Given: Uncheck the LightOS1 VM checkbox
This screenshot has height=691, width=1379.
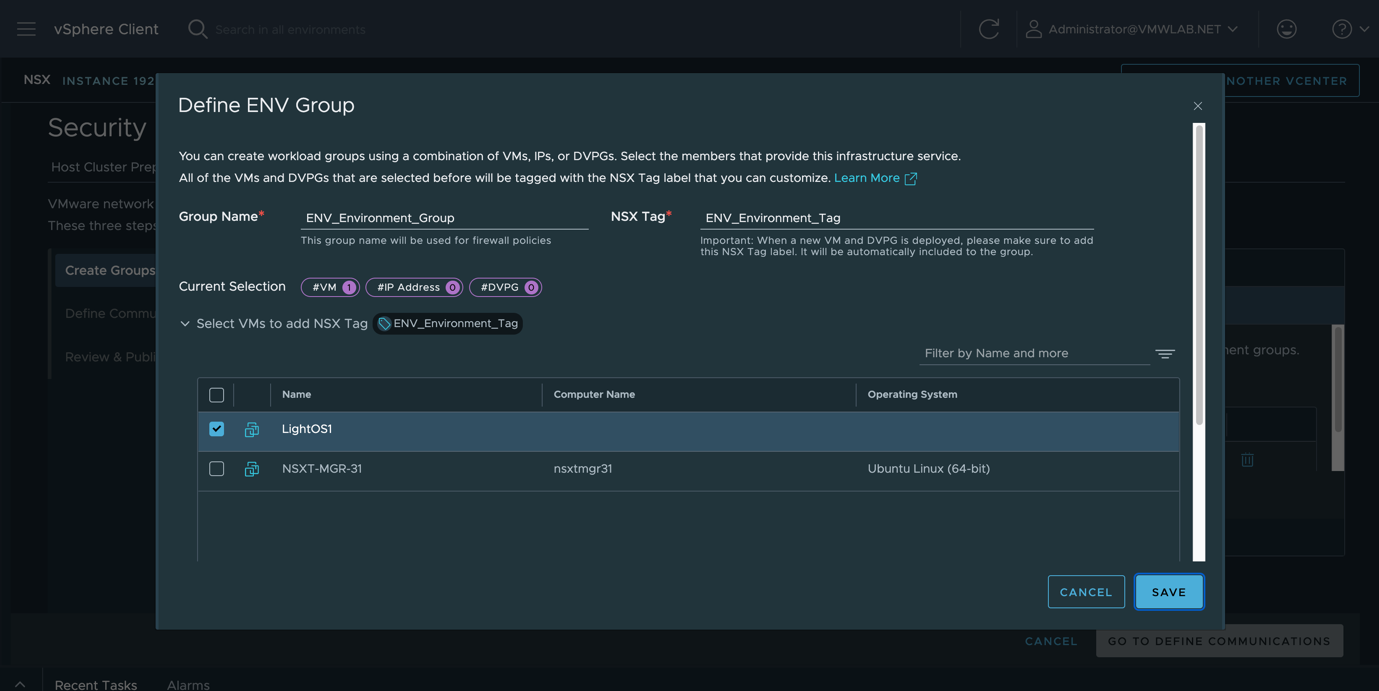Looking at the screenshot, I should click(217, 429).
